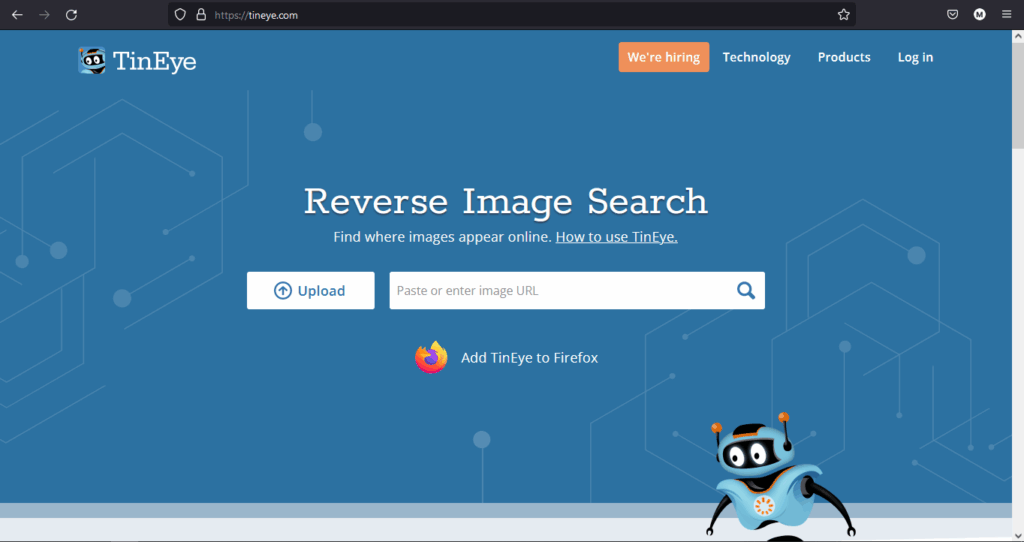Go back using the browser back arrow
The image size is (1024, 542).
click(x=18, y=14)
